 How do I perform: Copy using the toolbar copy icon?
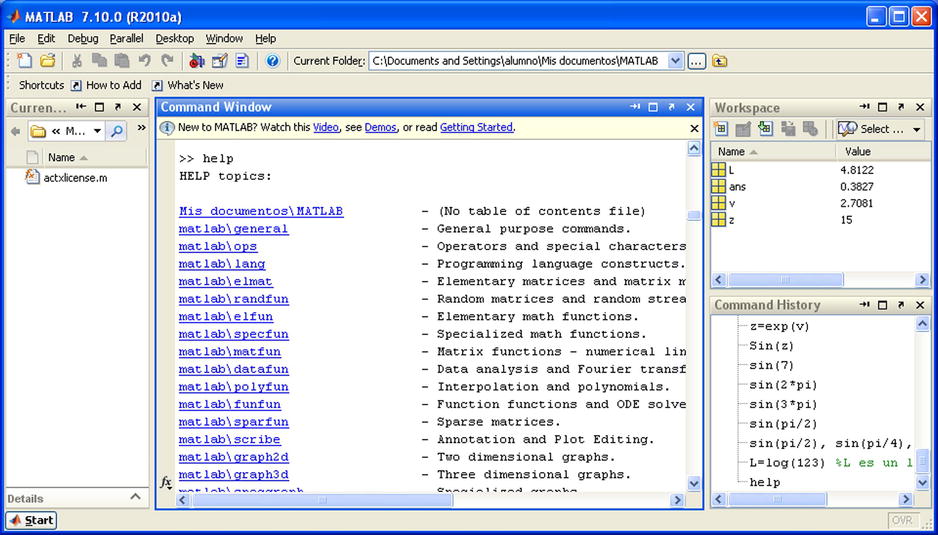[99, 60]
